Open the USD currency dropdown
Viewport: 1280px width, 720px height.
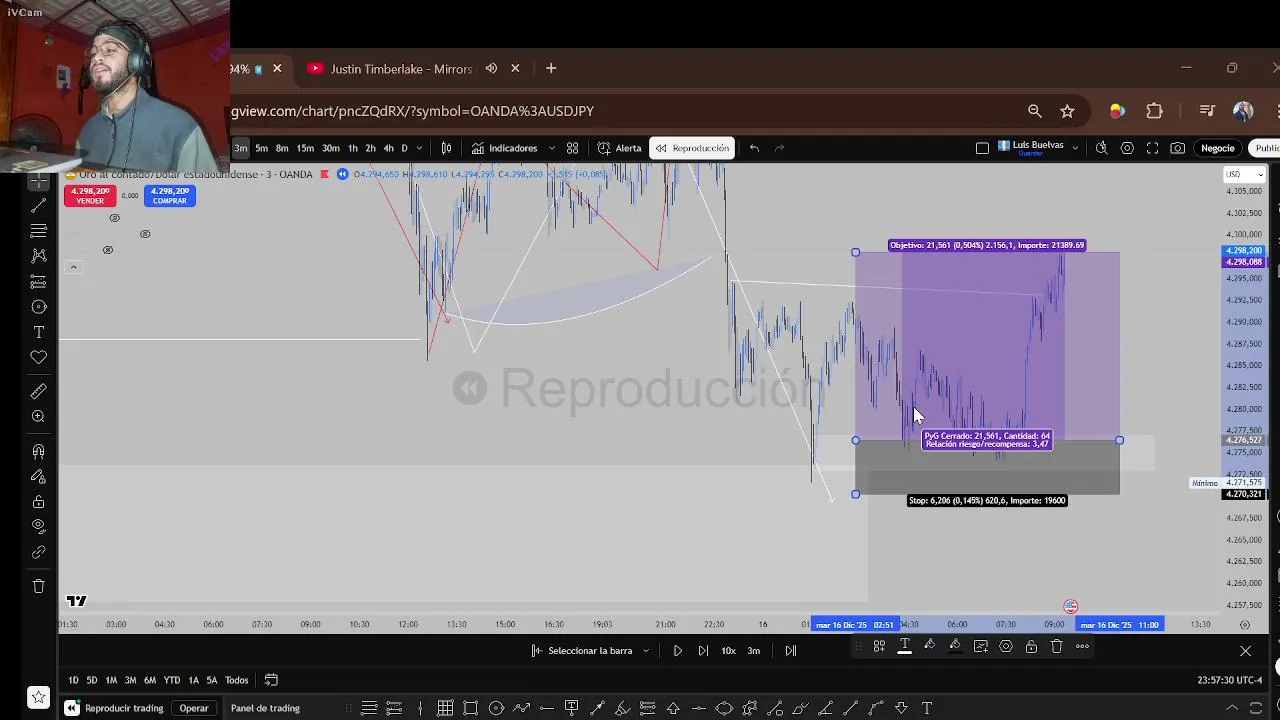[1245, 174]
